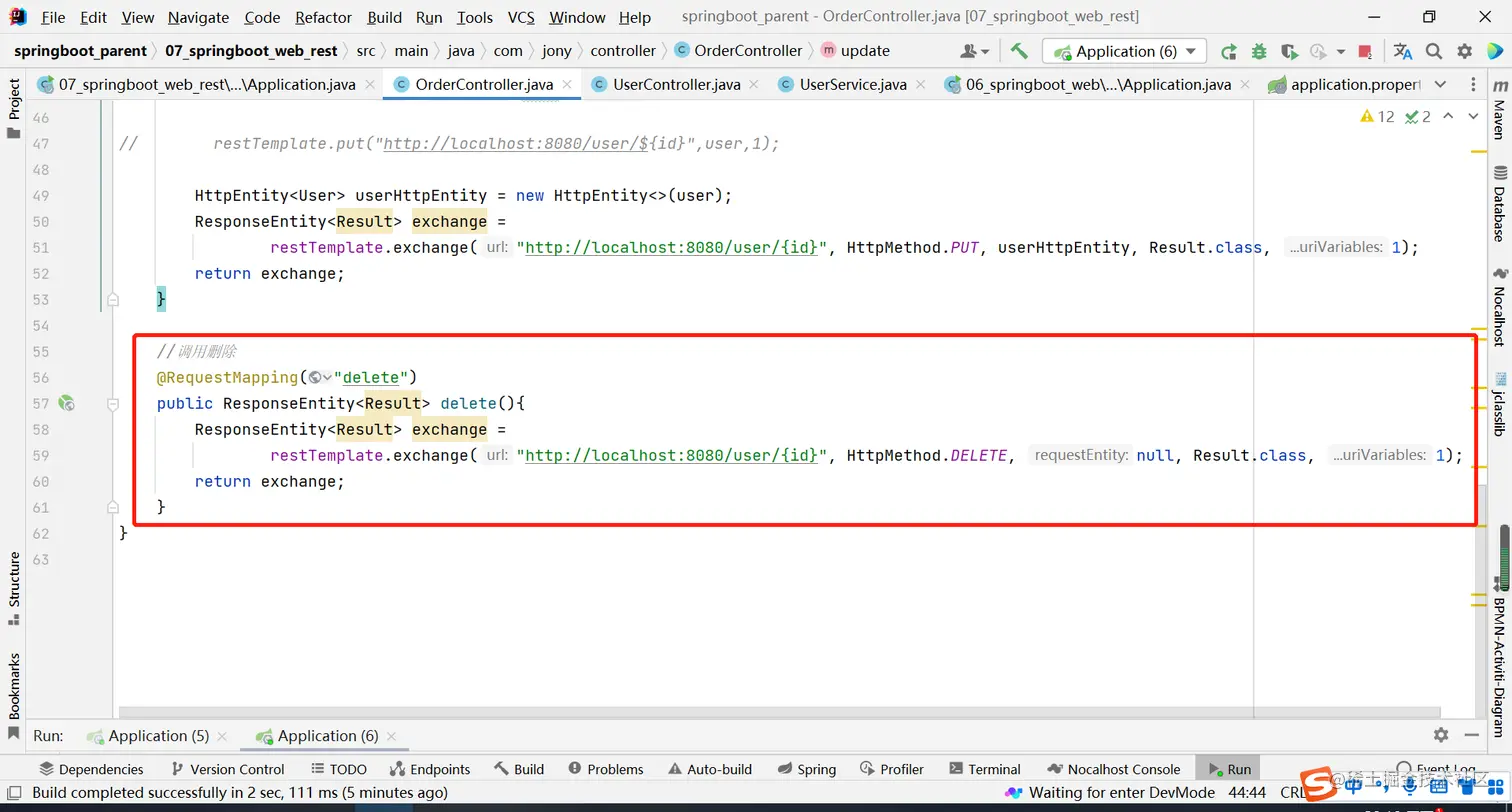Open the Terminal tool window button
This screenshot has height=812, width=1512.
(985, 769)
